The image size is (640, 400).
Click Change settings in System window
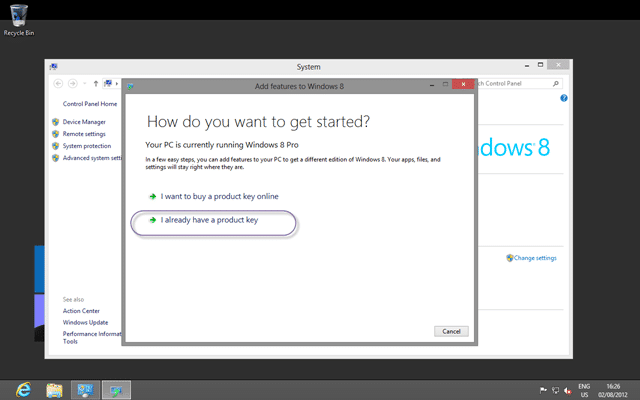click(535, 258)
